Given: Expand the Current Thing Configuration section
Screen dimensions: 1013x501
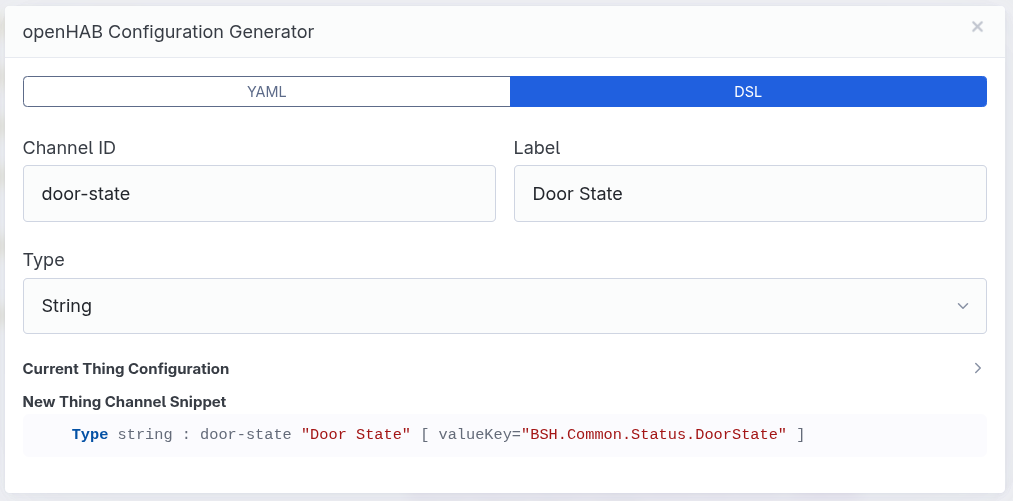Looking at the screenshot, I should [x=126, y=369].
